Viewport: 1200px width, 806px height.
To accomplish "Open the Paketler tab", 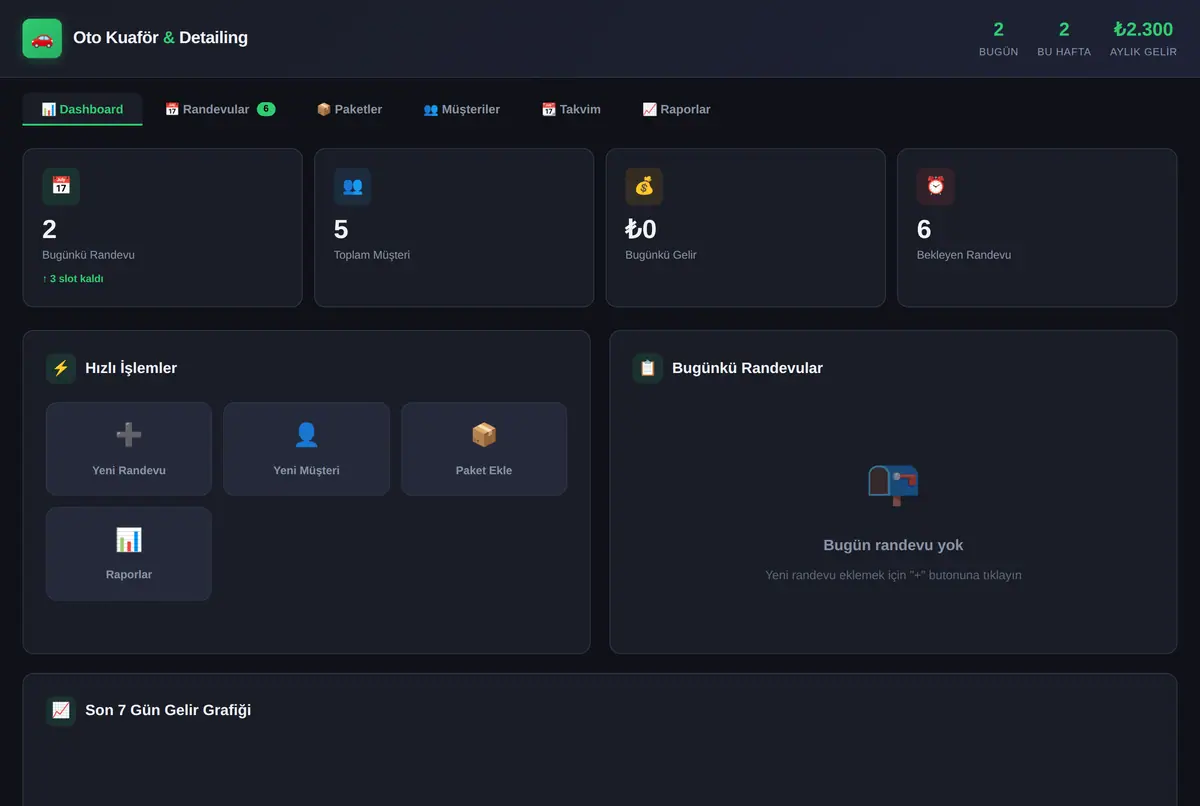I will (x=349, y=109).
